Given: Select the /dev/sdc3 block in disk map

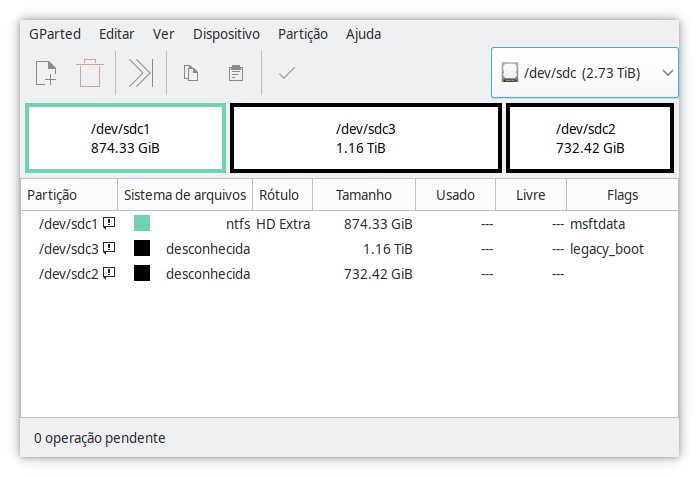Looking at the screenshot, I should 366,138.
